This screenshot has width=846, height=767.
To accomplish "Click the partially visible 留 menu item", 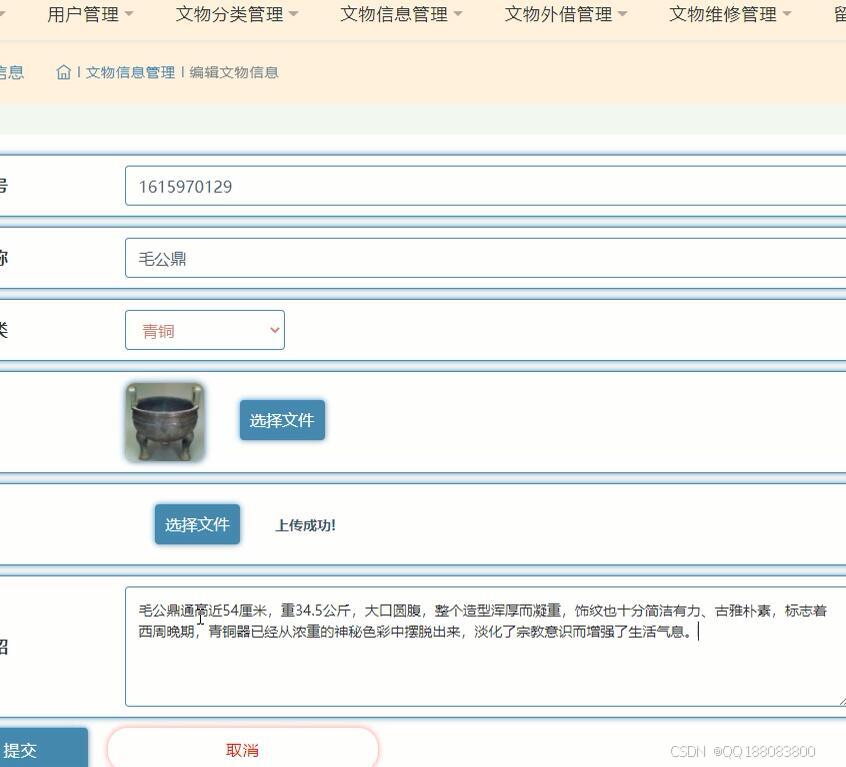I will tap(838, 15).
